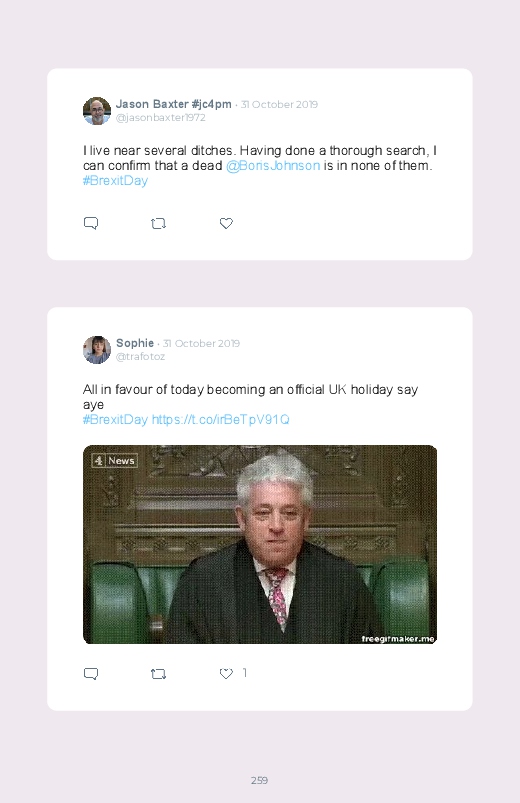Click the Jason Baxter #jc4pm display name
Viewport: 520px width, 803px height.
coord(174,104)
